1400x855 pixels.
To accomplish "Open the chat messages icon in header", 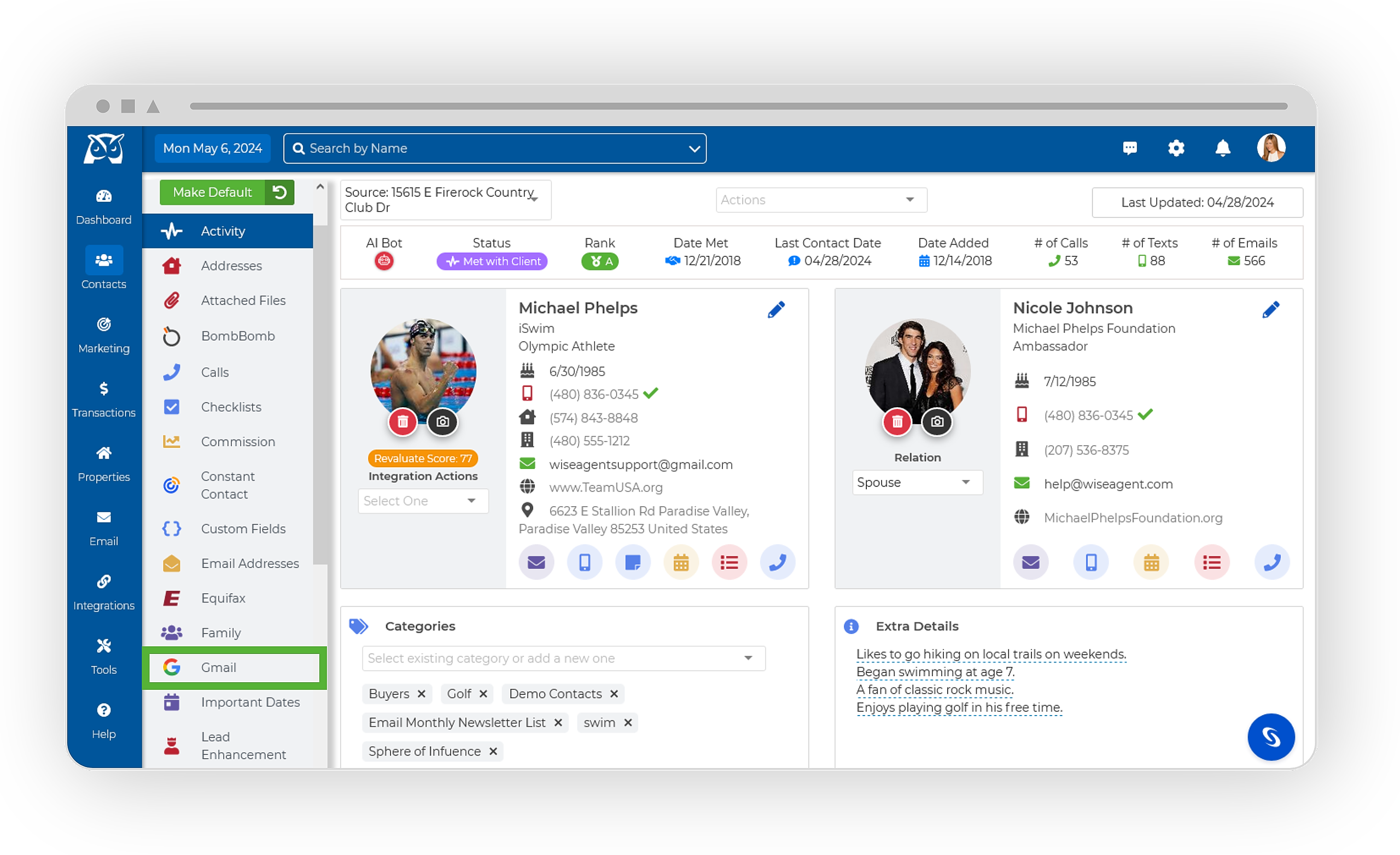I will (1129, 148).
